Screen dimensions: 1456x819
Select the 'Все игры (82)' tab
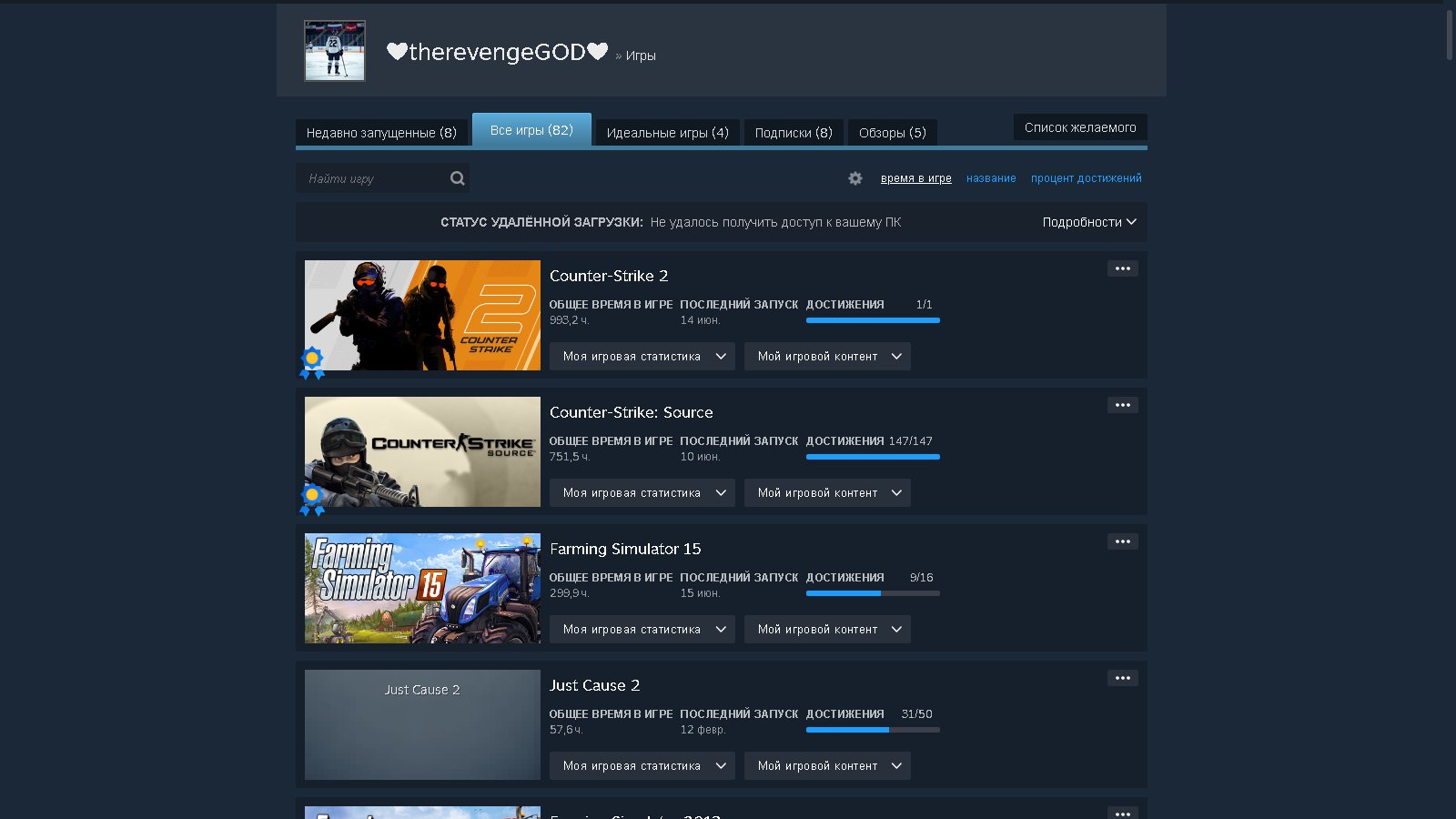(531, 130)
